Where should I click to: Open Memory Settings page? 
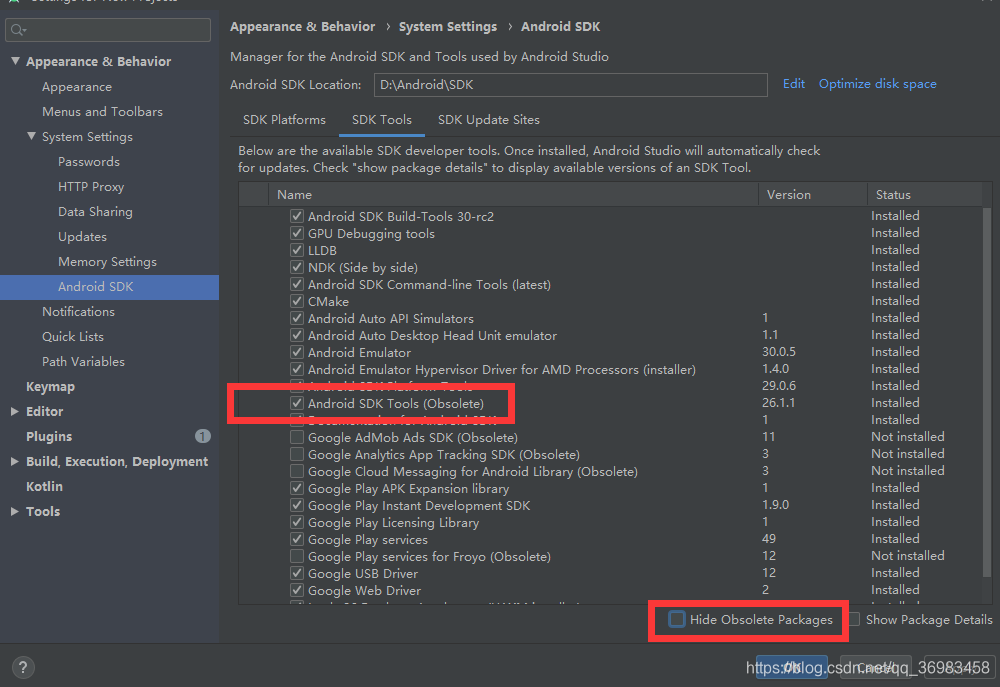107,262
